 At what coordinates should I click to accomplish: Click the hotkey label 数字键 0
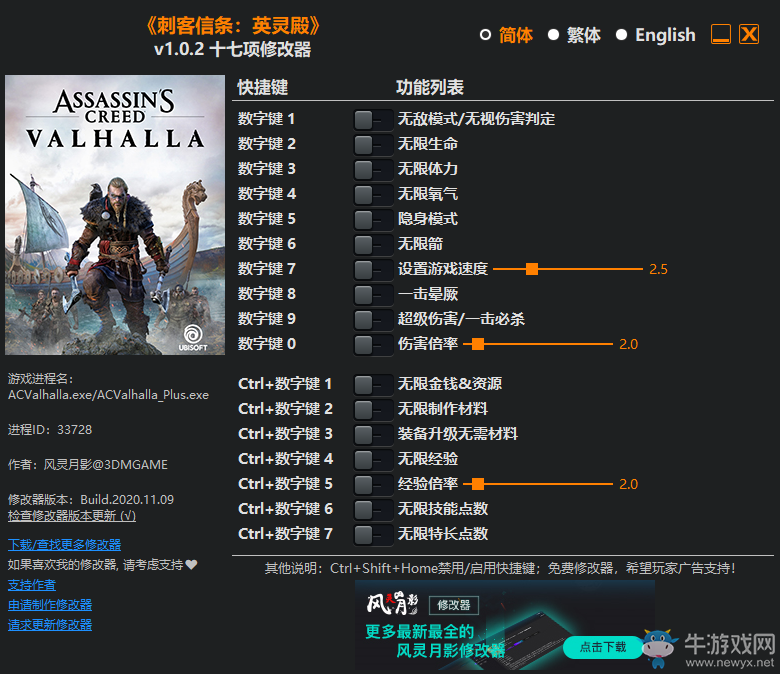[x=266, y=344]
